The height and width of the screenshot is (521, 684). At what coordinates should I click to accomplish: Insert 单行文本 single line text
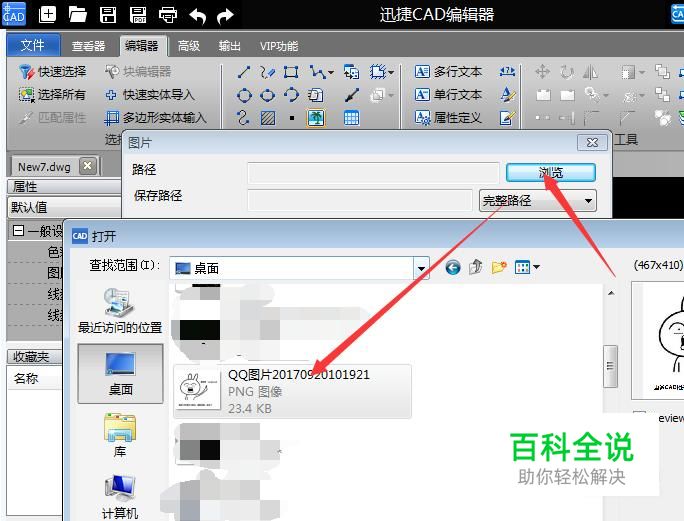[x=448, y=95]
